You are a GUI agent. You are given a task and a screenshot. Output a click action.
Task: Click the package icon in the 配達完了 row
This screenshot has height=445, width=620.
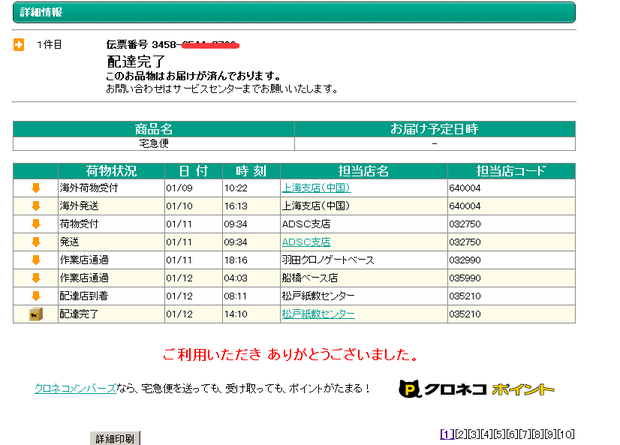[x=35, y=314]
